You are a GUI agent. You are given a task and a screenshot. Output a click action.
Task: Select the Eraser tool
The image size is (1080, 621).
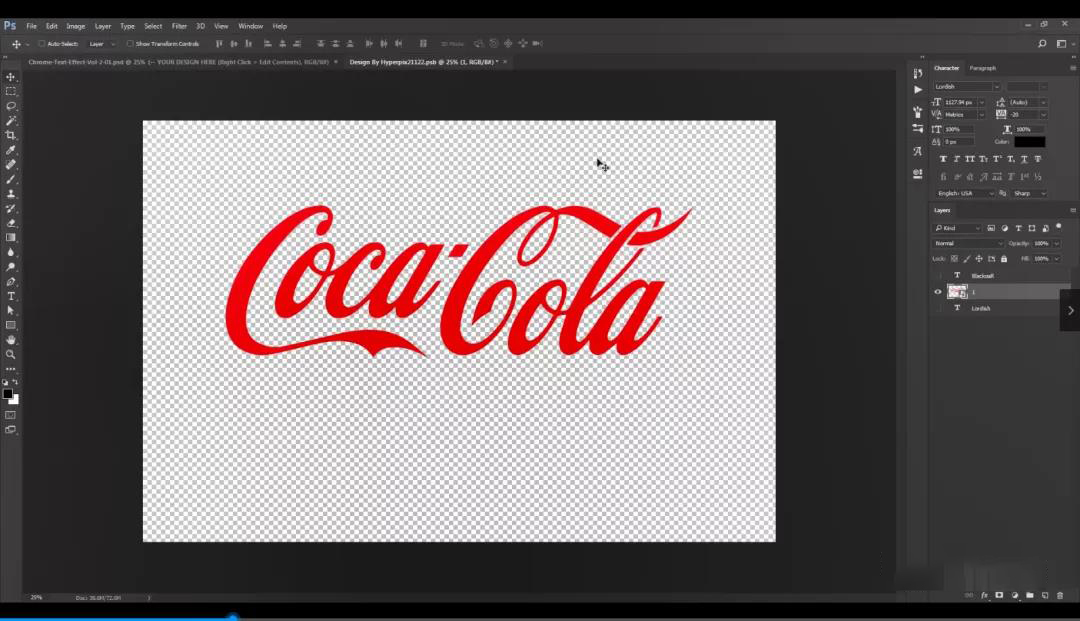click(x=11, y=223)
